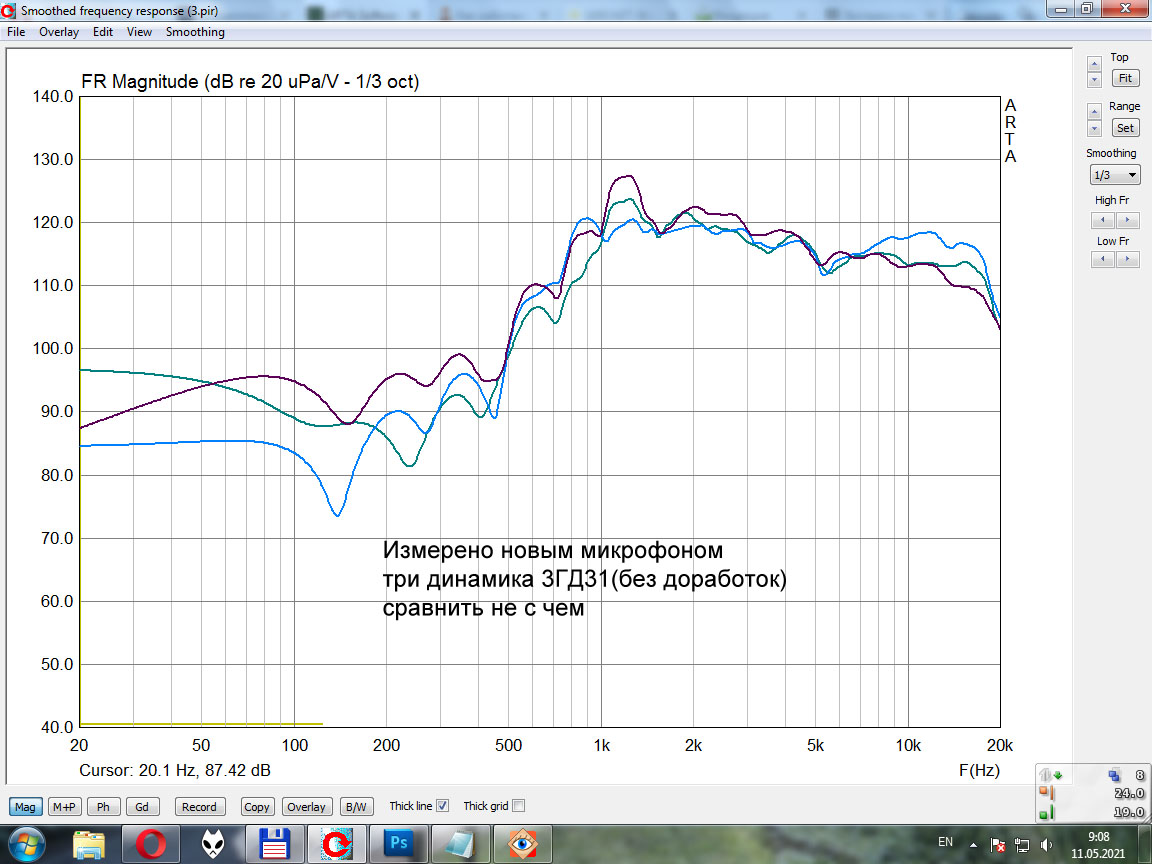Screen dimensions: 1152x864
Task: Click the Overlay button in bottom bar
Action: pos(306,807)
